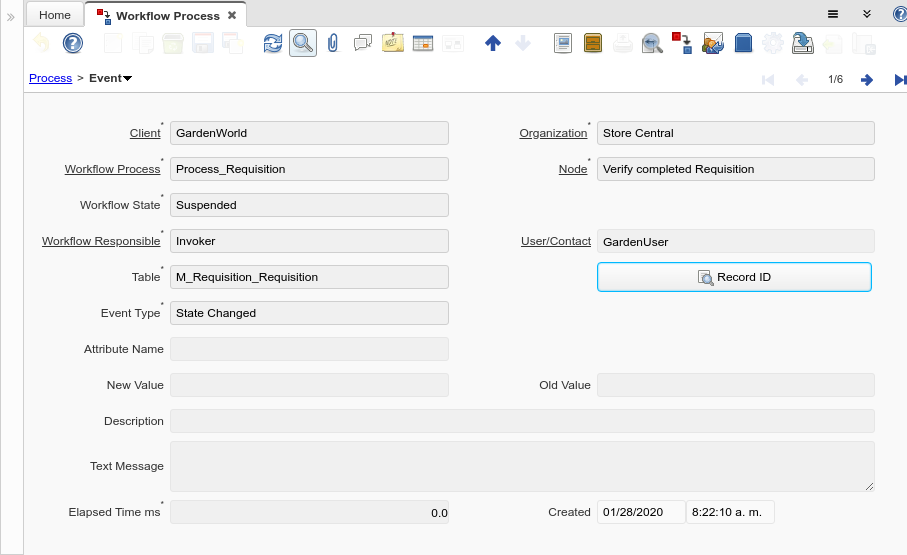Open the hamburger menu in the top right

[832, 14]
